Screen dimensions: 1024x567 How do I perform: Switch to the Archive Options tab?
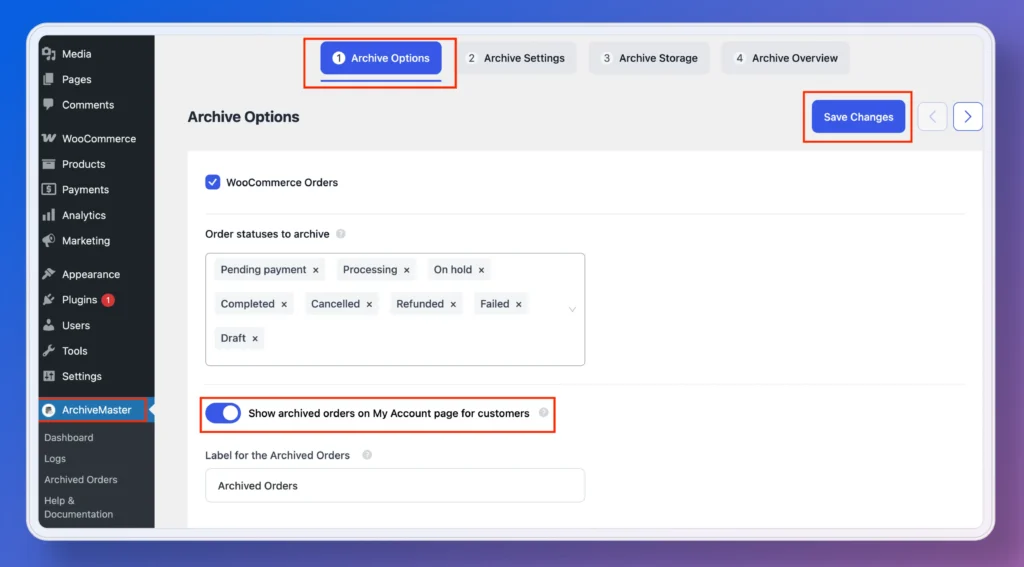coord(381,58)
